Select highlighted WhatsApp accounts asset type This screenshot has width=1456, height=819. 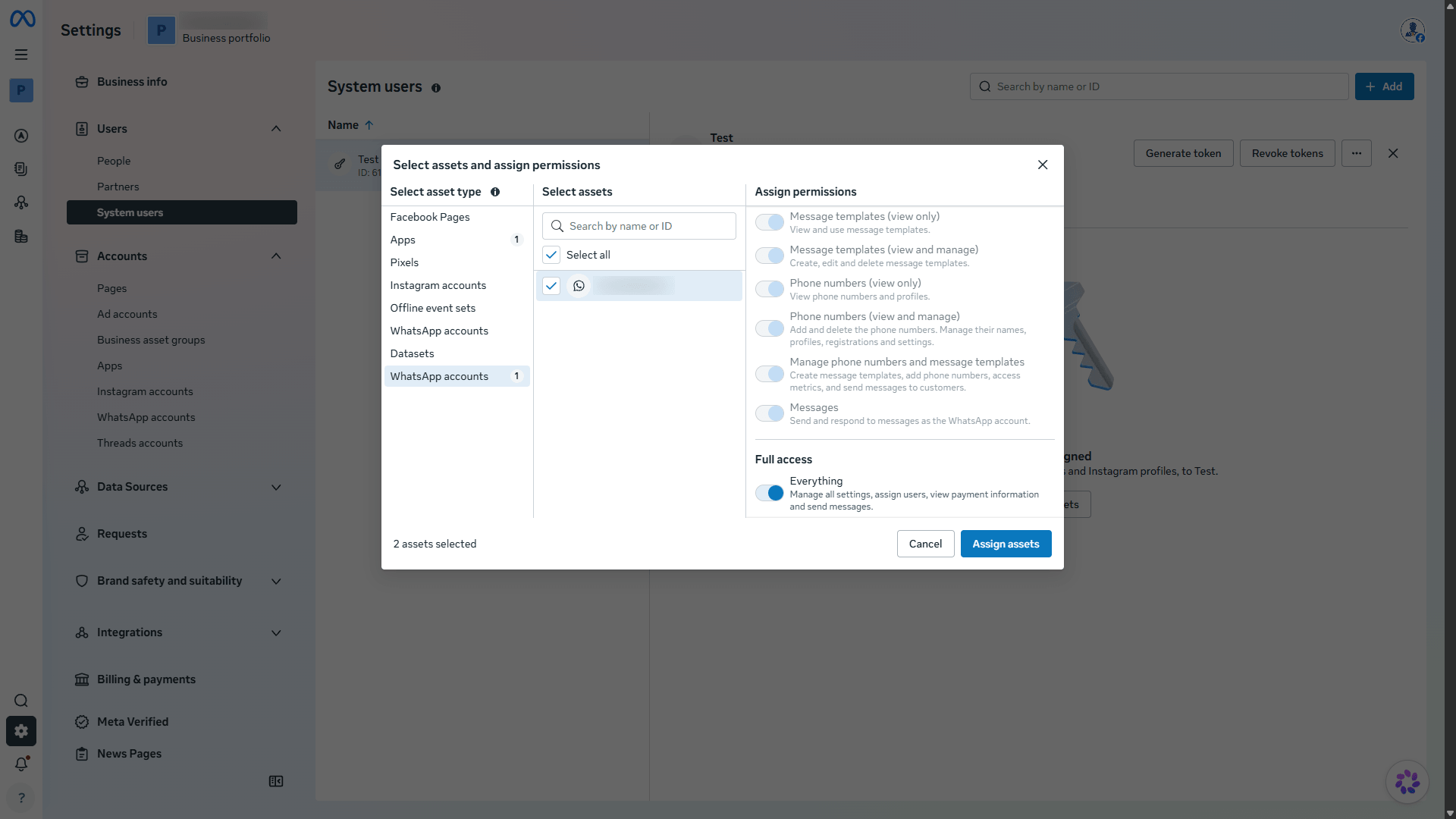pyautogui.click(x=457, y=376)
